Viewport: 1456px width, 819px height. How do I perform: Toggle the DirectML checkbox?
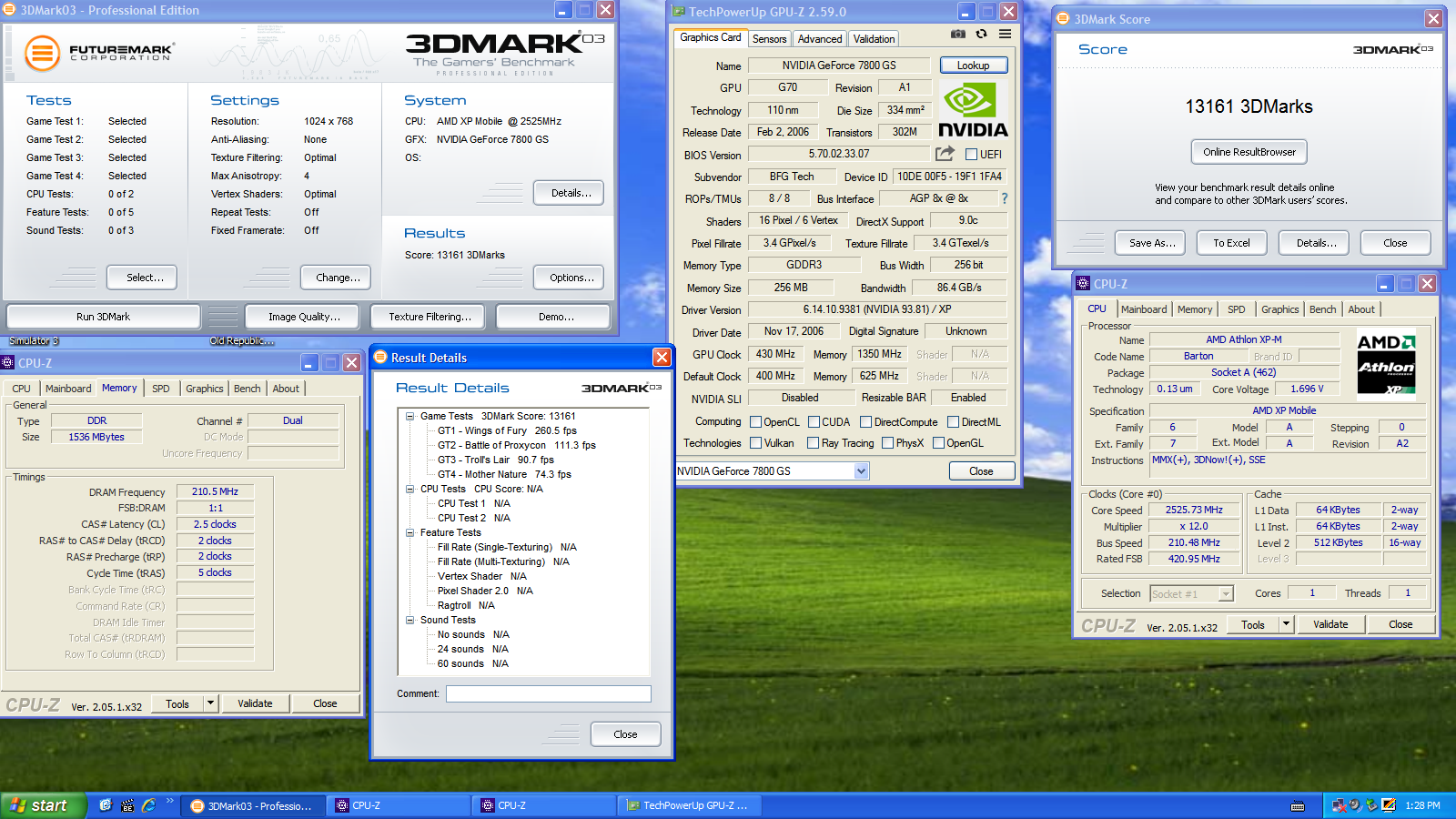954,422
